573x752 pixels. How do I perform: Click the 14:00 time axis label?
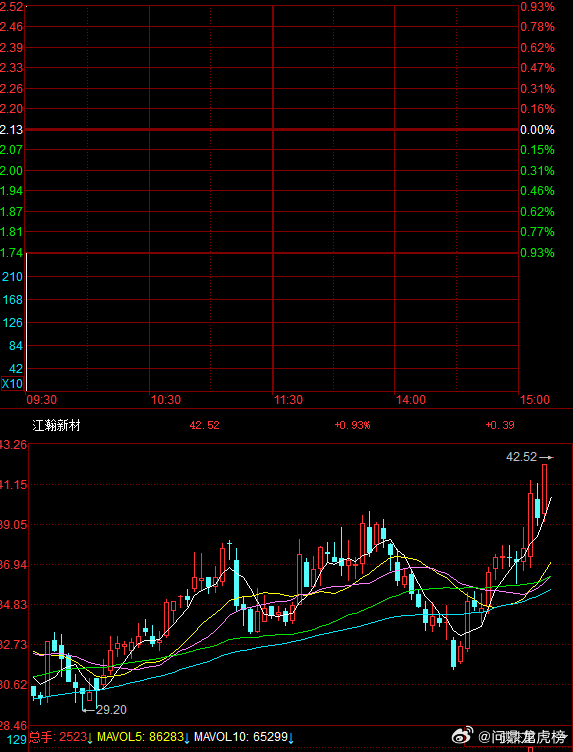(x=410, y=400)
